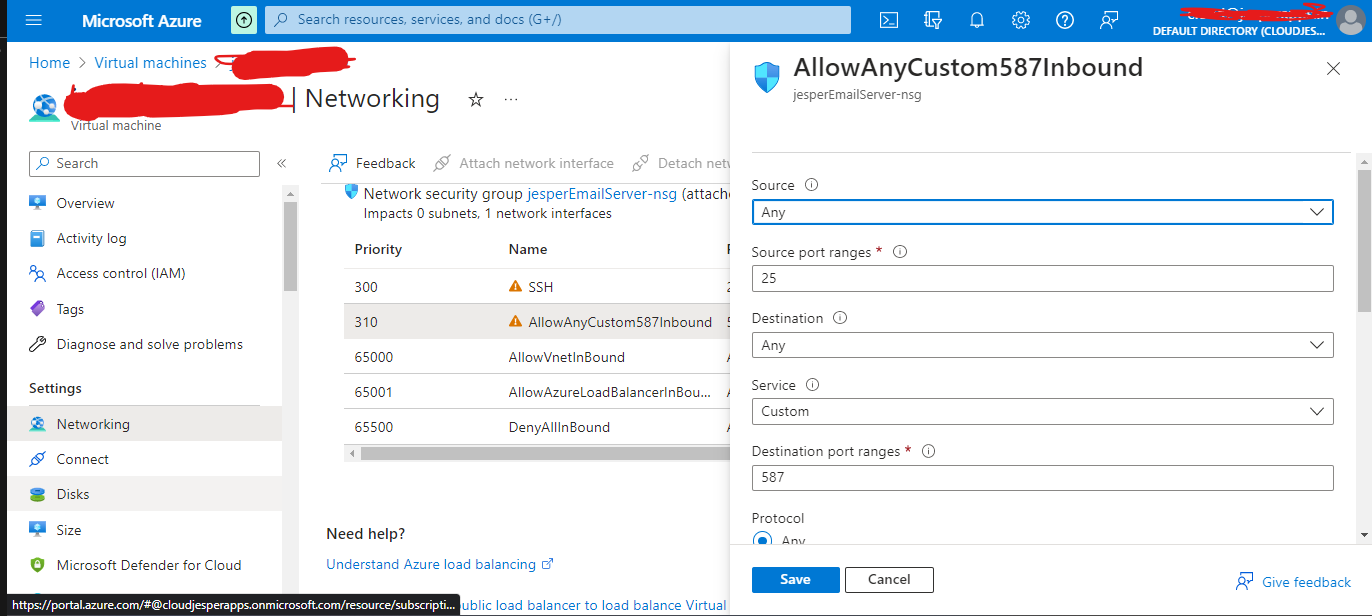The image size is (1372, 616).
Task: Click the shield icon in rule panel header
Action: [767, 77]
